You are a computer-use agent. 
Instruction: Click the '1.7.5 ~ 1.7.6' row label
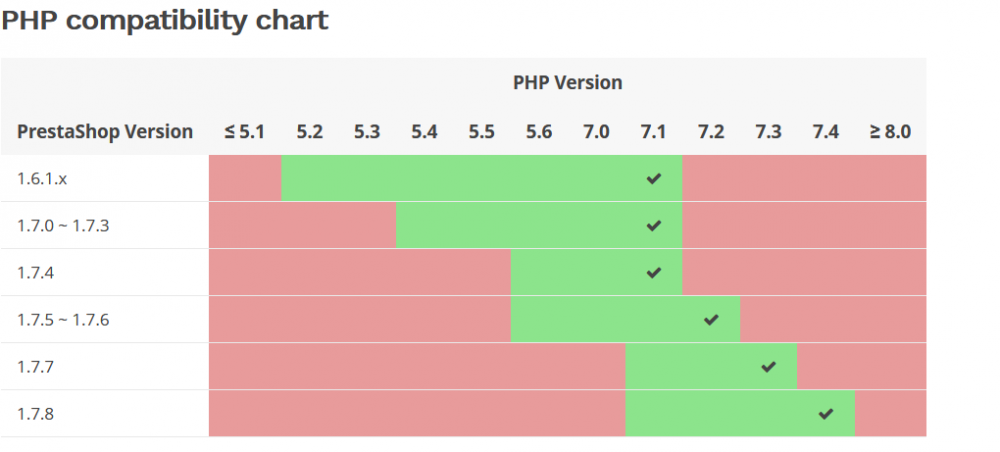[63, 320]
